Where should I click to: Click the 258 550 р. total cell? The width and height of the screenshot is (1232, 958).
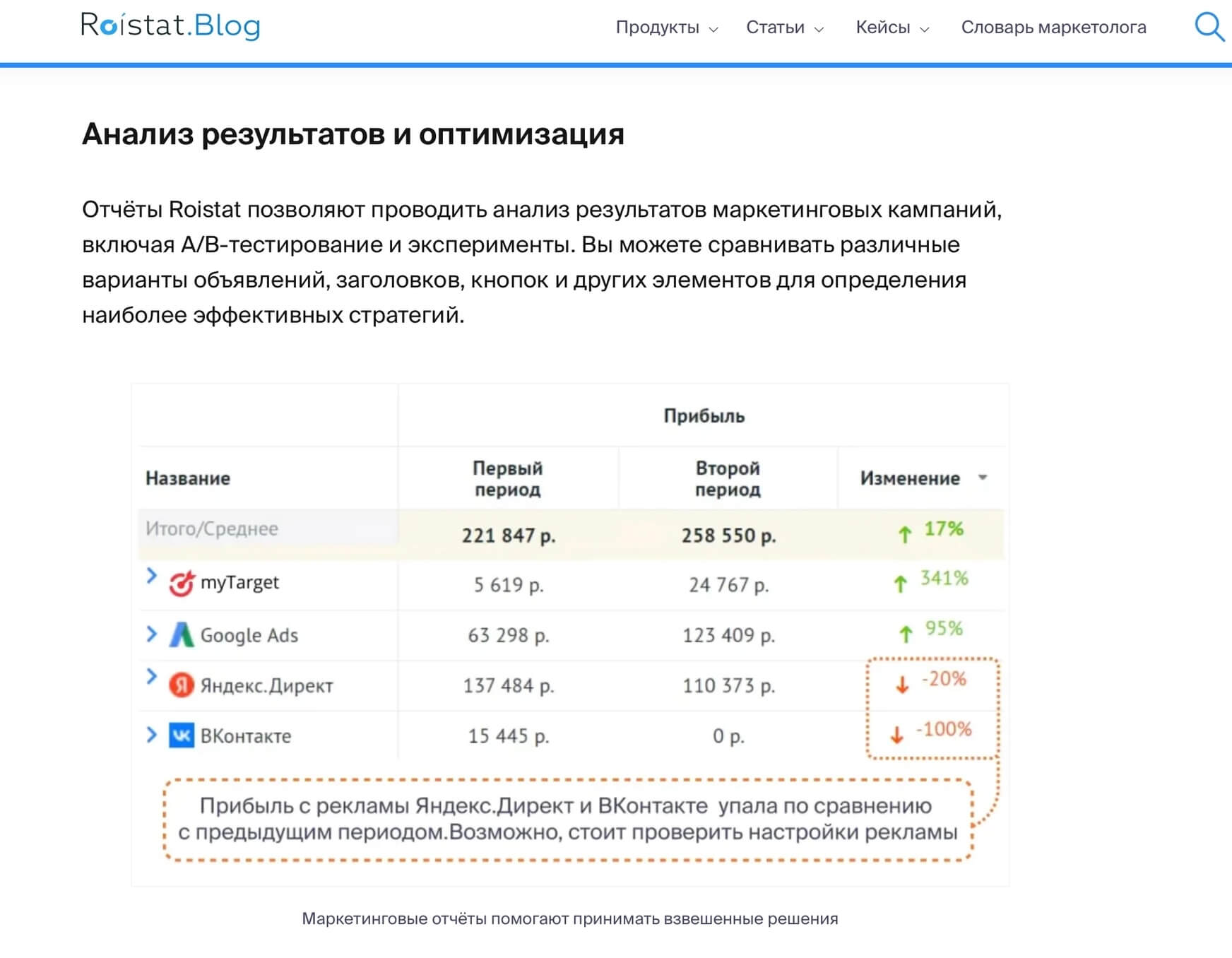tap(728, 536)
